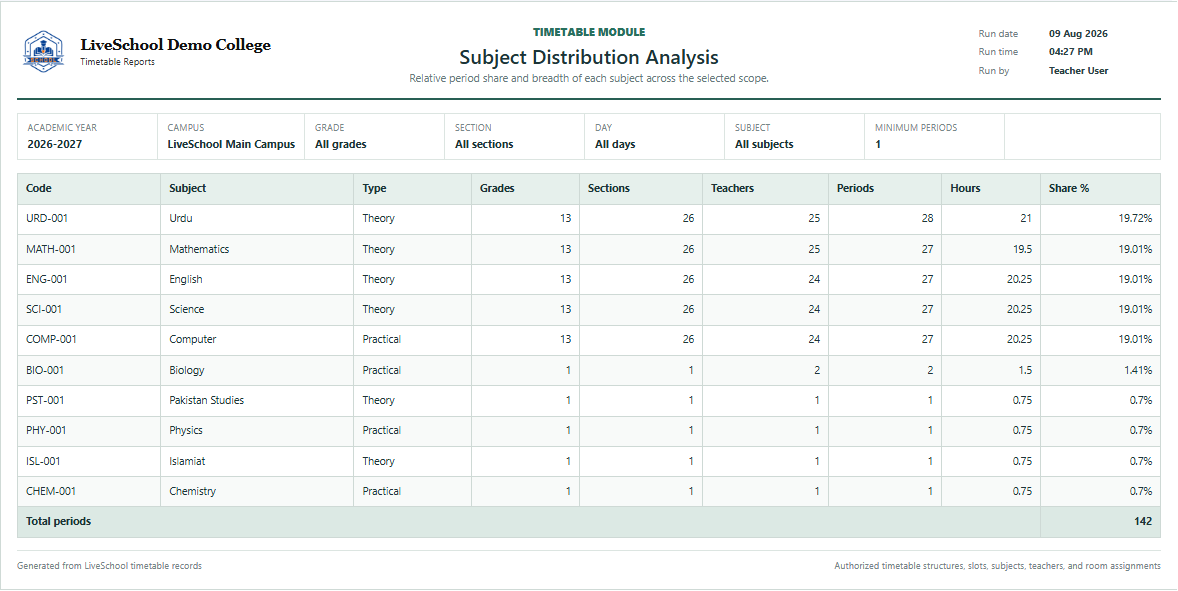Select the COMP-001 code cell
The width and height of the screenshot is (1178, 591).
coord(89,339)
